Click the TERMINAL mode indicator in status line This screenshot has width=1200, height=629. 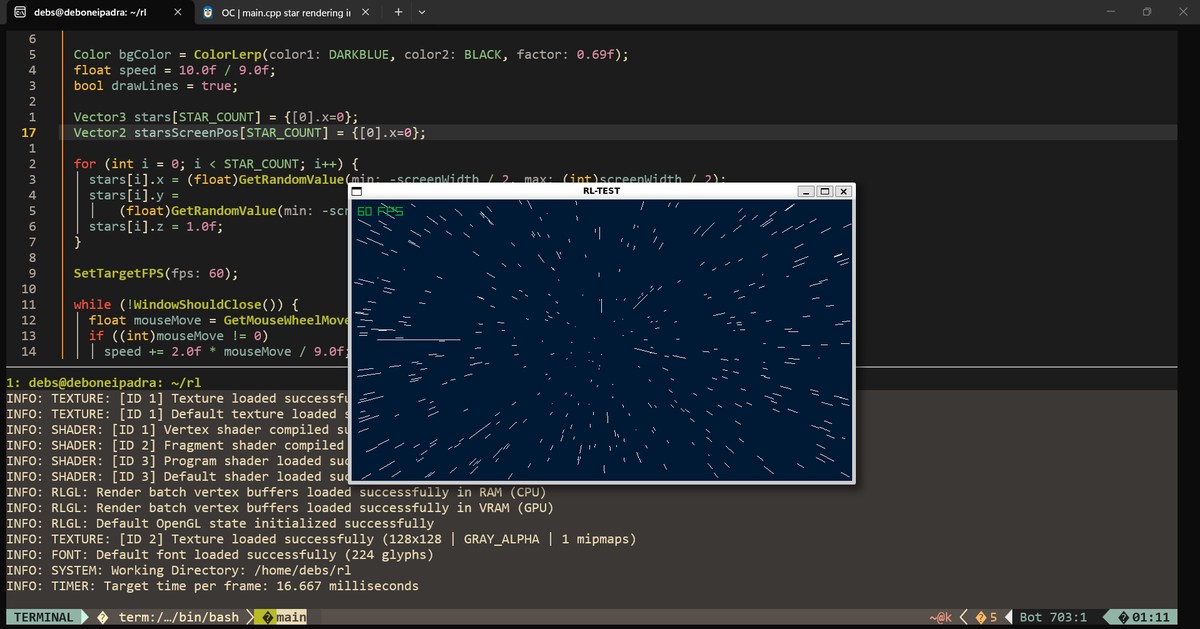(42, 617)
